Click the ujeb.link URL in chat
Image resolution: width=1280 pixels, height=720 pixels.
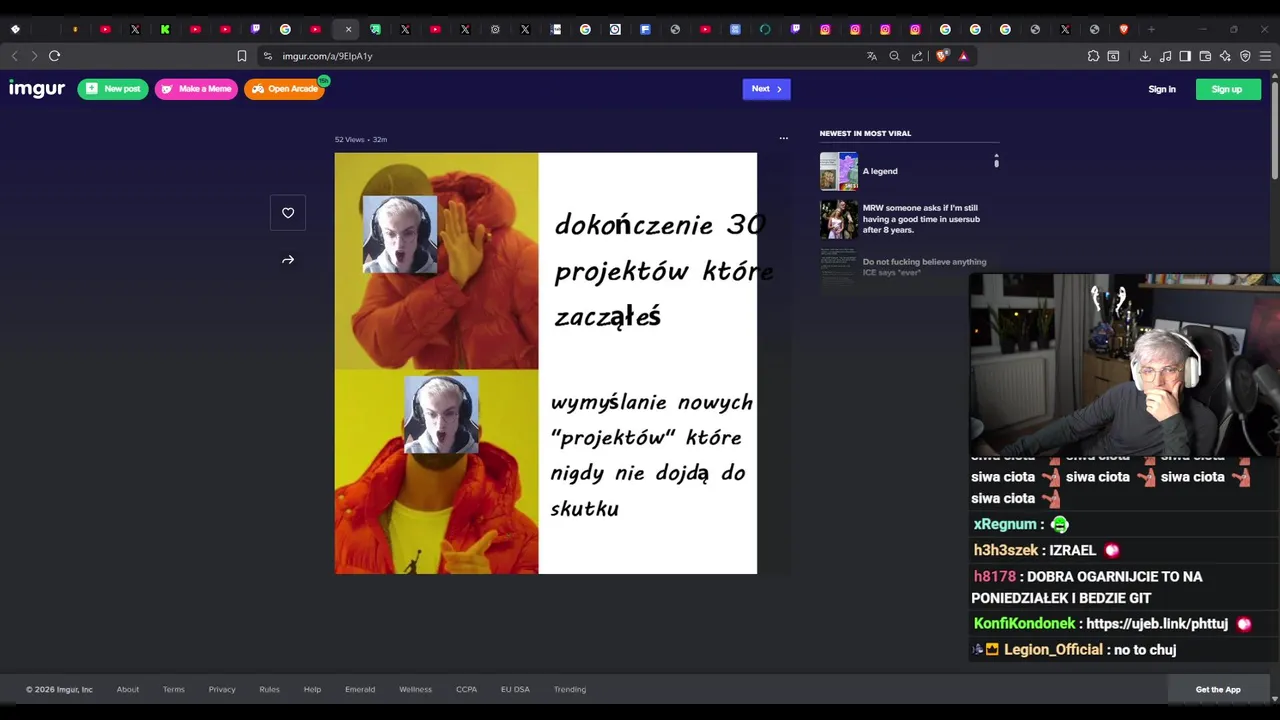tap(1157, 623)
